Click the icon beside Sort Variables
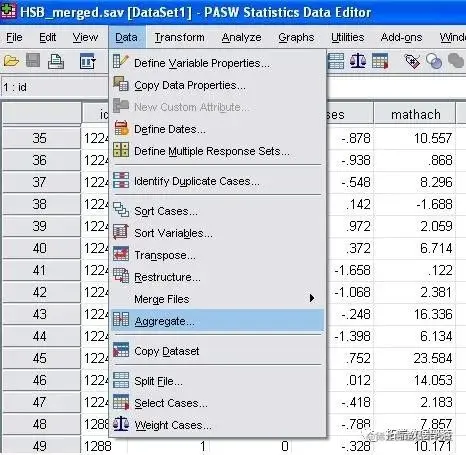Viewport: 466px width, 455px height. 121,232
